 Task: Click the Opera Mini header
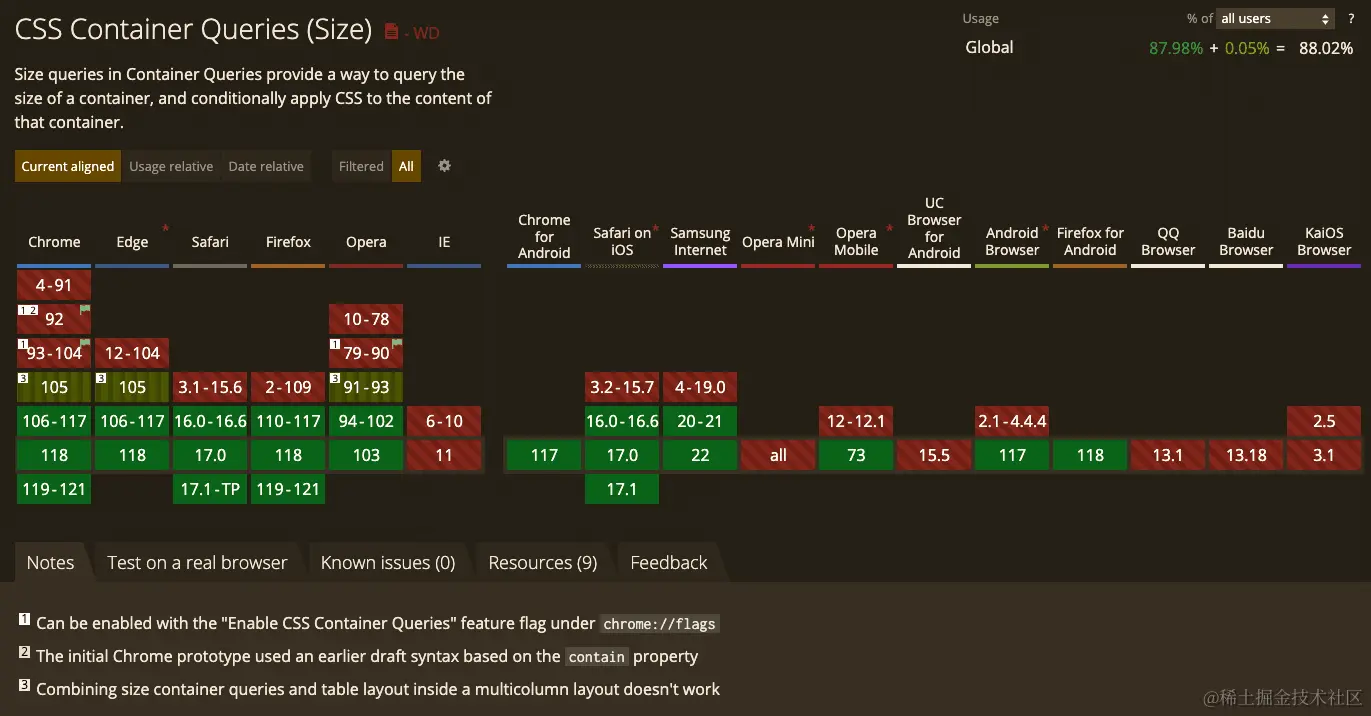click(x=778, y=242)
